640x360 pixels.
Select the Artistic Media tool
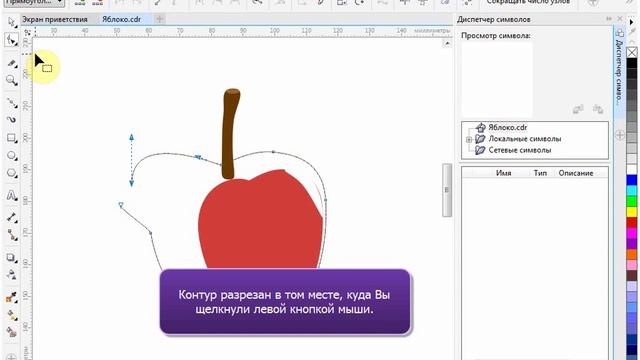coord(11,120)
